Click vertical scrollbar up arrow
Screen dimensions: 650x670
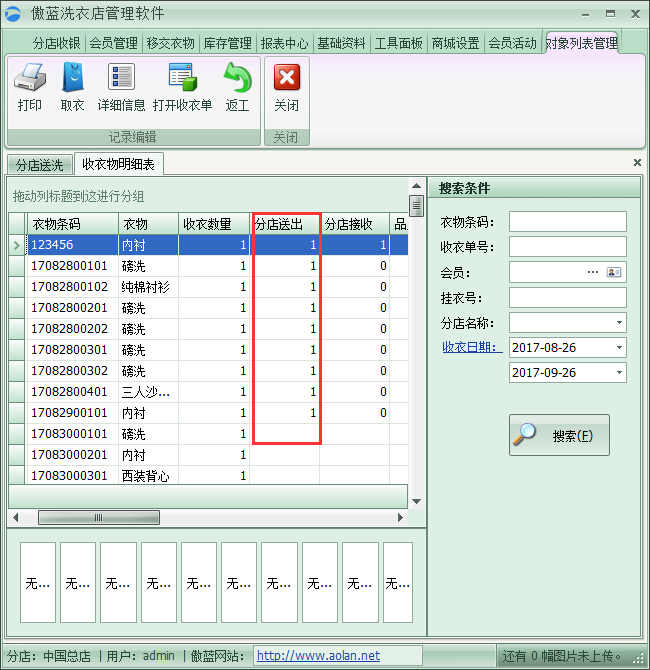pyautogui.click(x=416, y=186)
